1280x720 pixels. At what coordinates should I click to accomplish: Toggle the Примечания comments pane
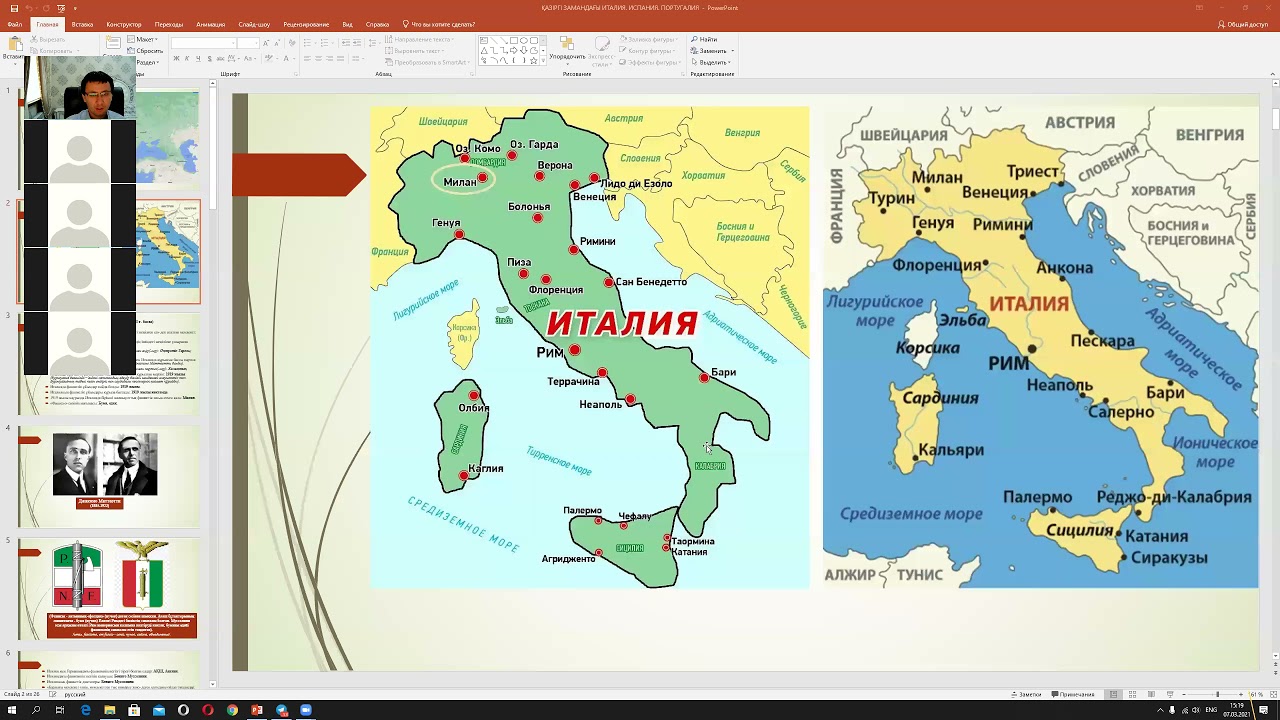(1072, 694)
